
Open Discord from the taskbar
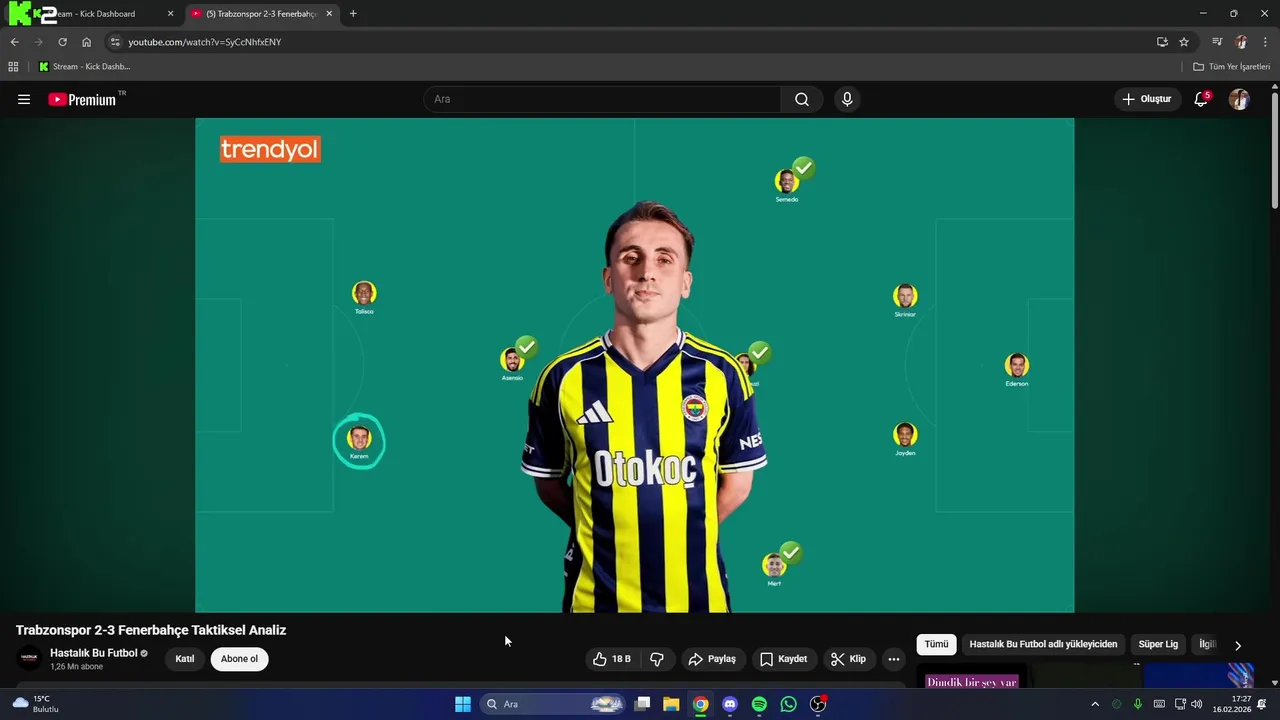[730, 704]
